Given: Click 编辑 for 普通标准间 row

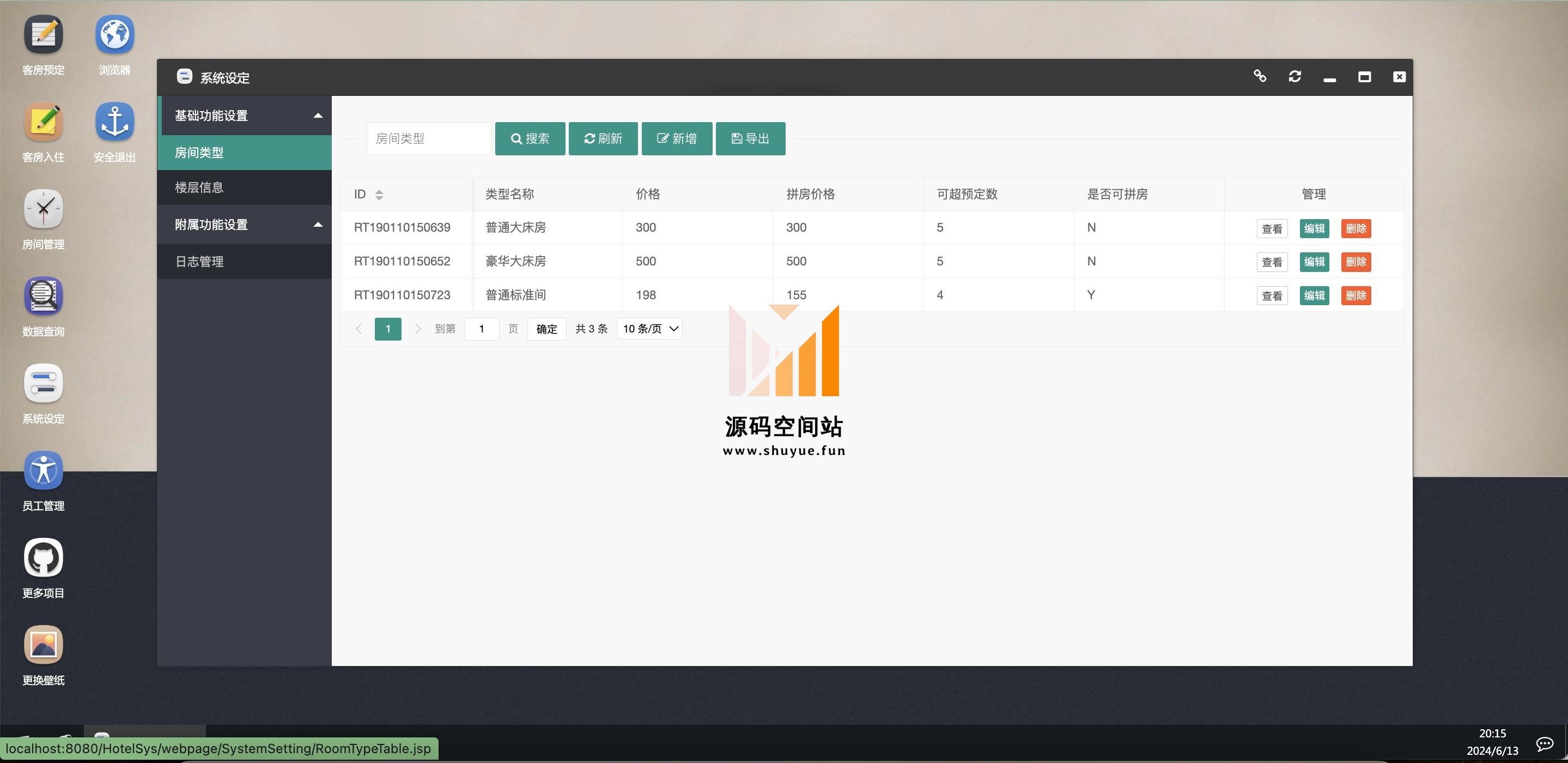Looking at the screenshot, I should click(x=1314, y=295).
